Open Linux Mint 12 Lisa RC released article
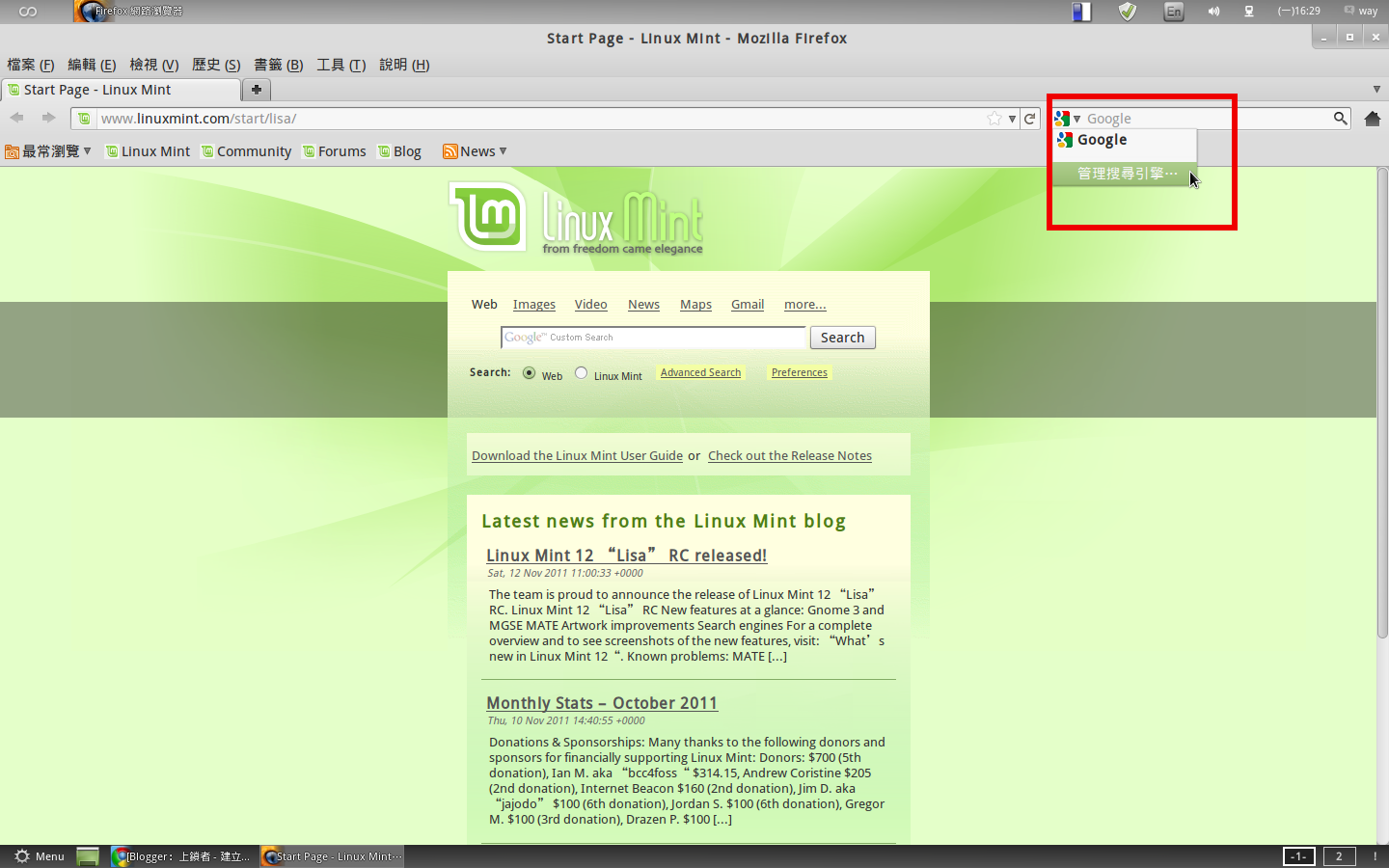Viewport: 1389px width, 868px height. coord(627,556)
